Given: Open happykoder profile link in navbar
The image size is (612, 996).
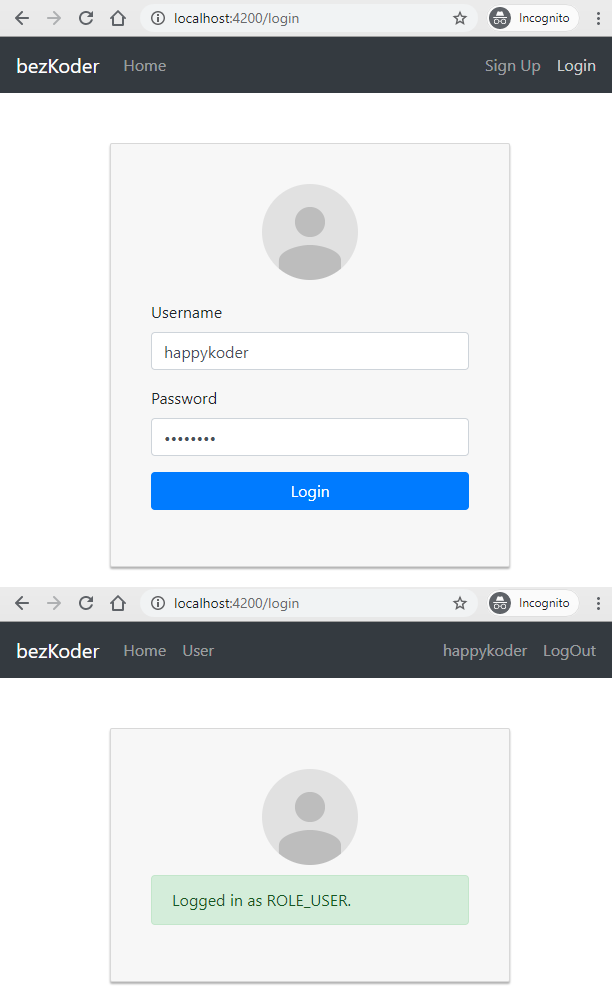Looking at the screenshot, I should point(485,650).
